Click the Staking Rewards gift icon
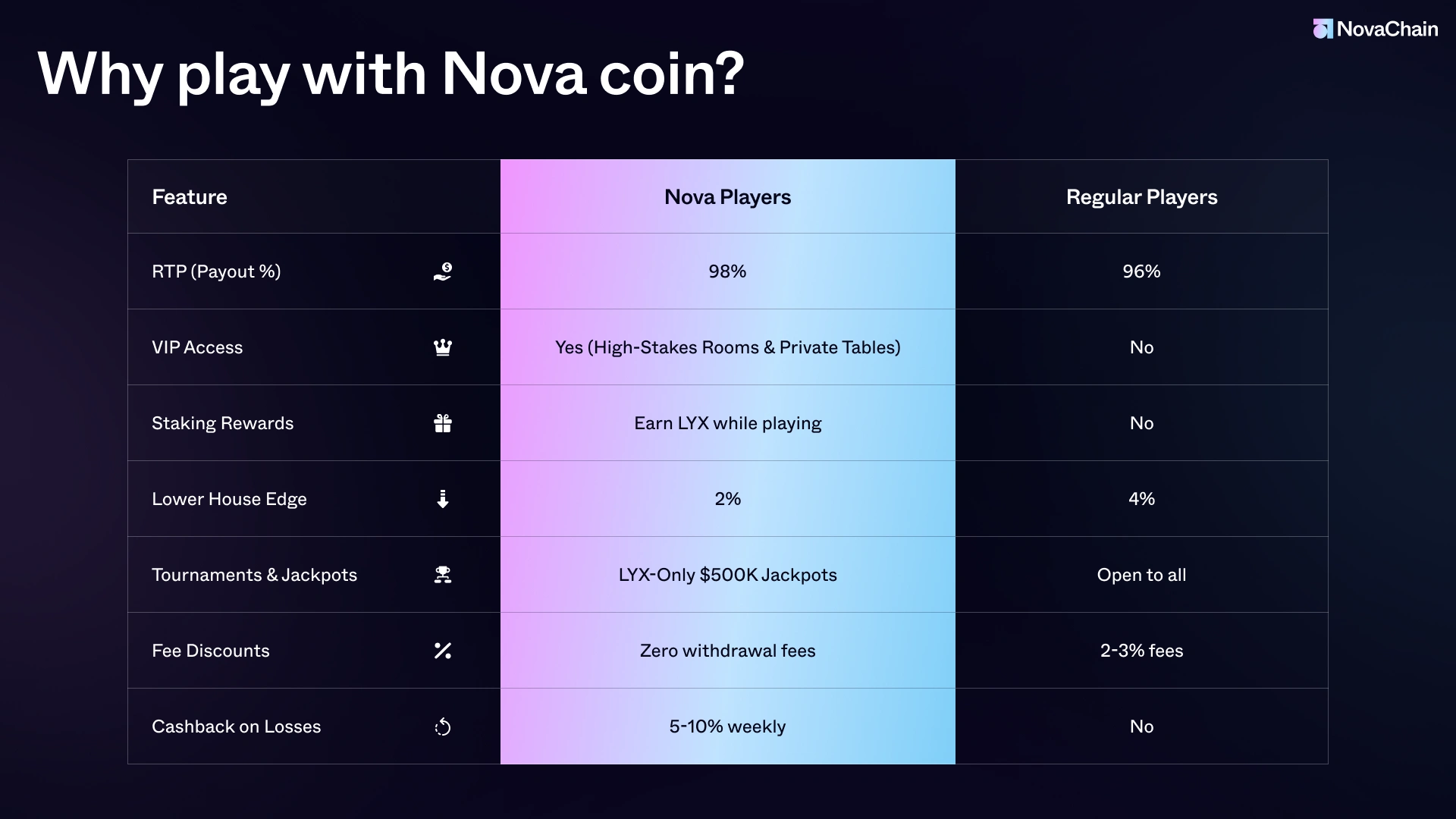This screenshot has height=819, width=1456. pos(443,423)
